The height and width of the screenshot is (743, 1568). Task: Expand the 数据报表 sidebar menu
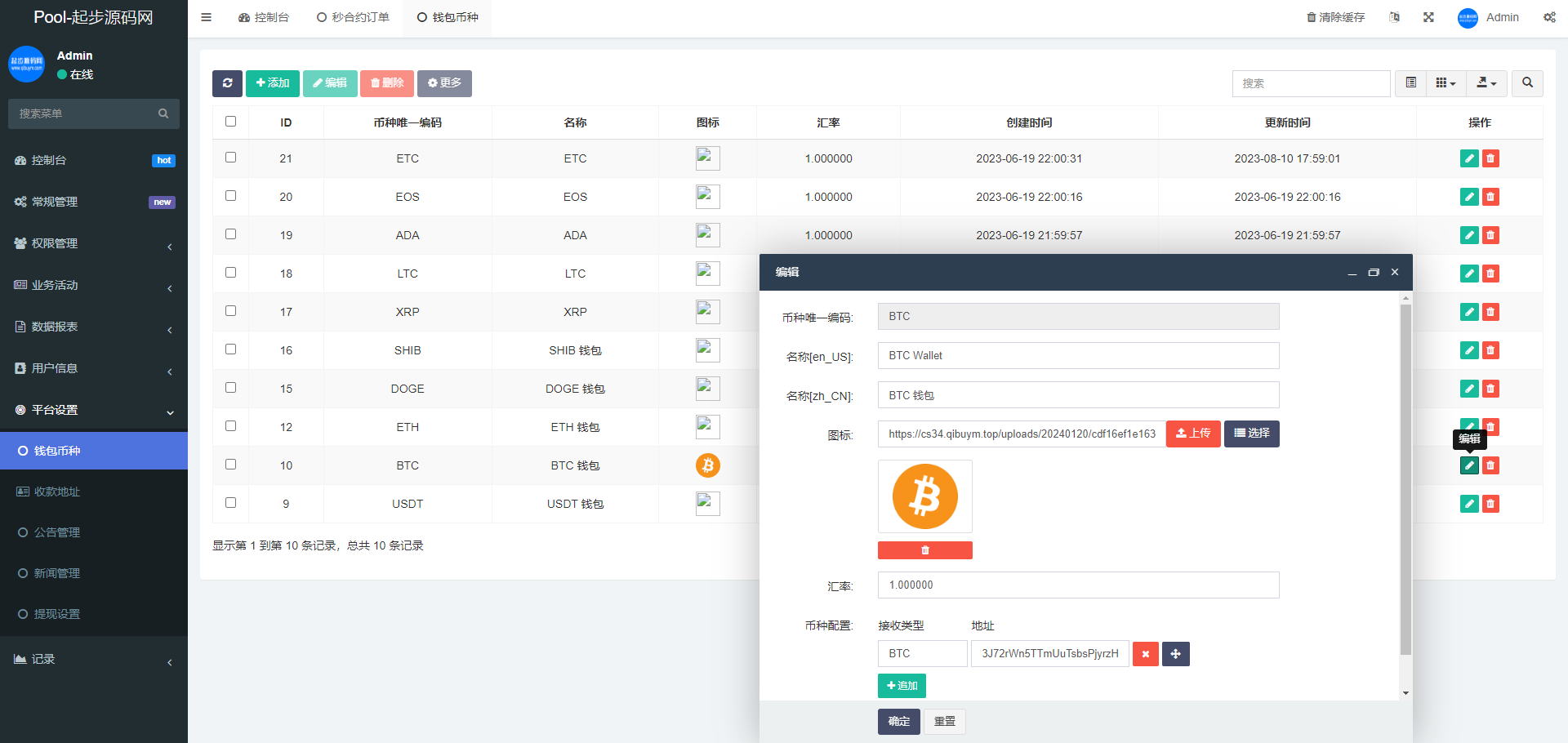coord(94,327)
